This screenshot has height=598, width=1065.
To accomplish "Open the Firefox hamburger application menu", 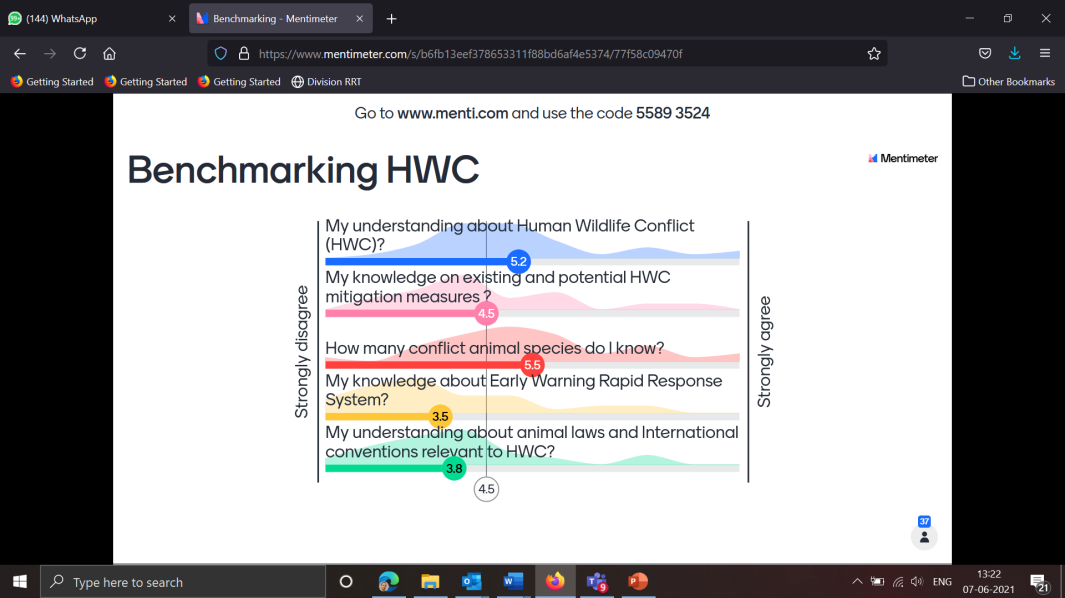I will click(x=1045, y=54).
